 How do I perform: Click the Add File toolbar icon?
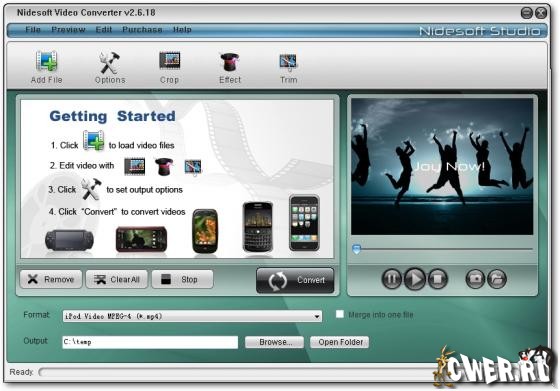click(46, 61)
